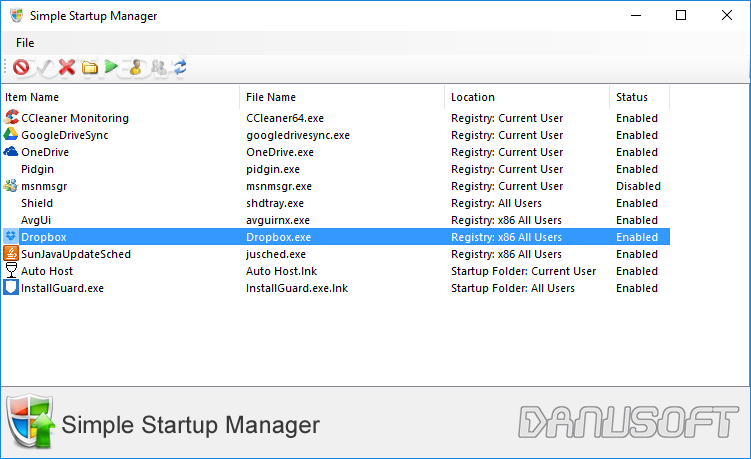This screenshot has height=459, width=751.
Task: Click the single yellow user toolbar icon
Action: [x=136, y=67]
